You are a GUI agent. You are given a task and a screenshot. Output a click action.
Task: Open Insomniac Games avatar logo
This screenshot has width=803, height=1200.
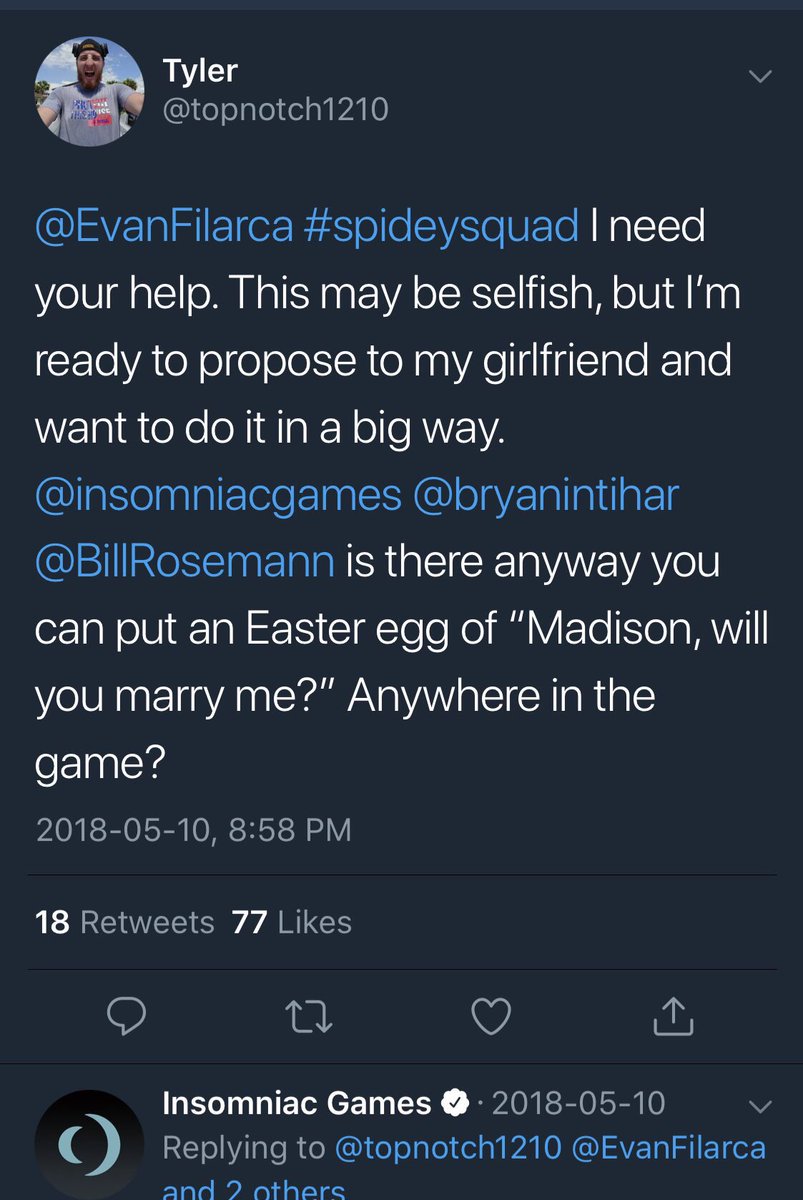[x=88, y=1142]
